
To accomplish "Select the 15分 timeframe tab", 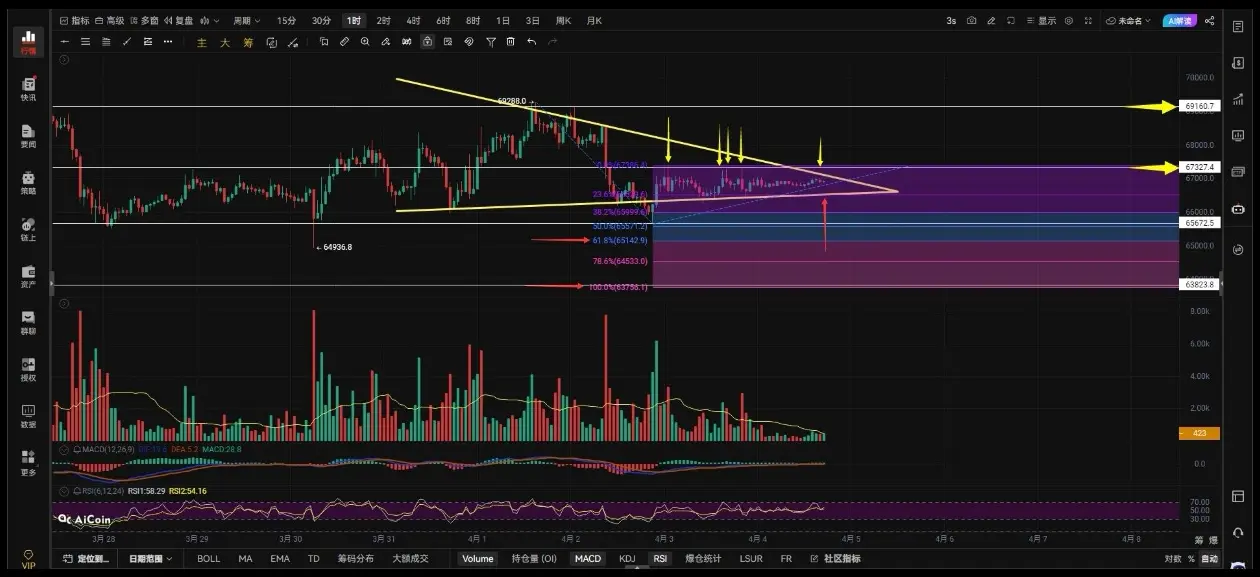I will [x=286, y=20].
